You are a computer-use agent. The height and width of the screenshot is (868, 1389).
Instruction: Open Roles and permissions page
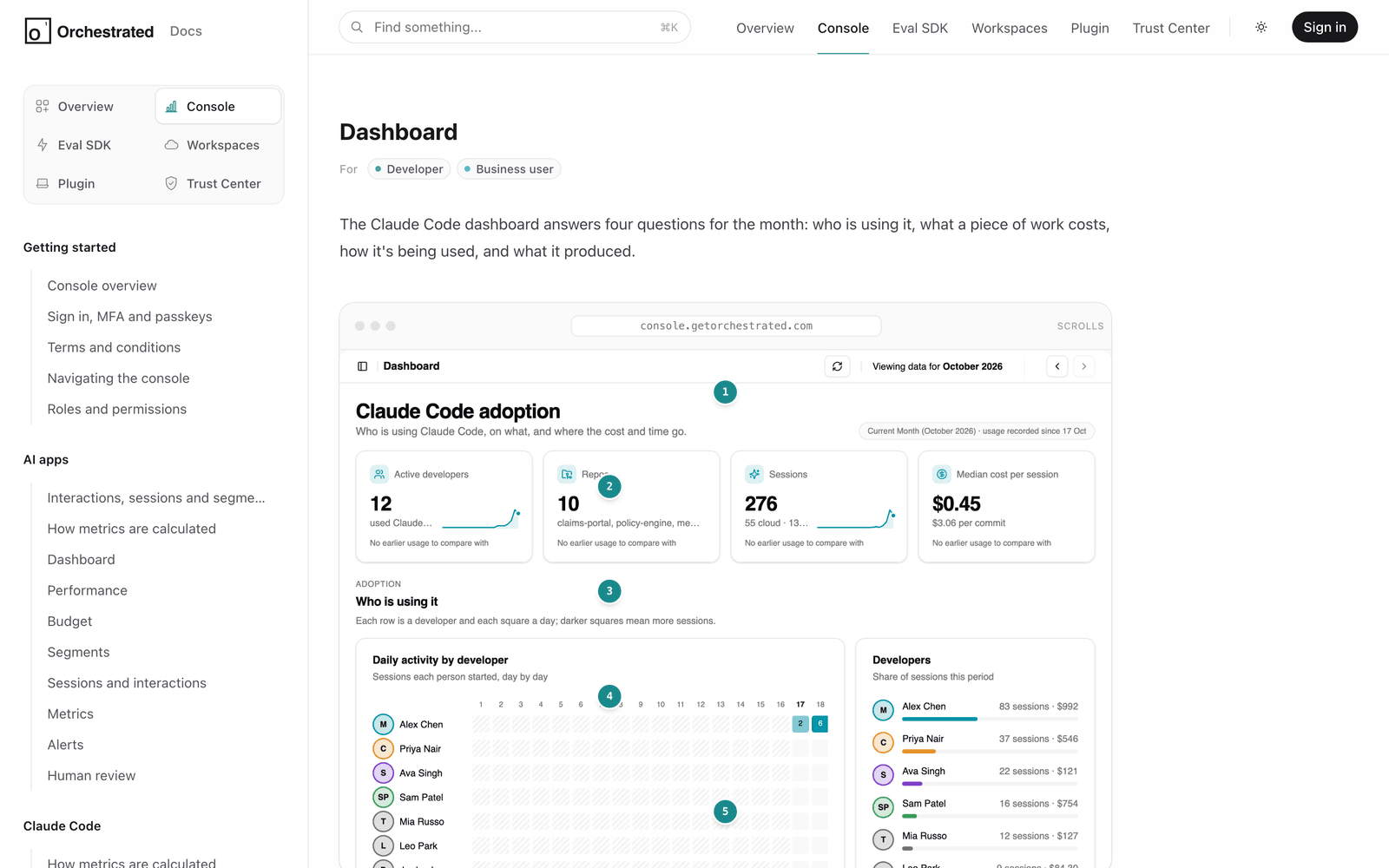coord(117,409)
